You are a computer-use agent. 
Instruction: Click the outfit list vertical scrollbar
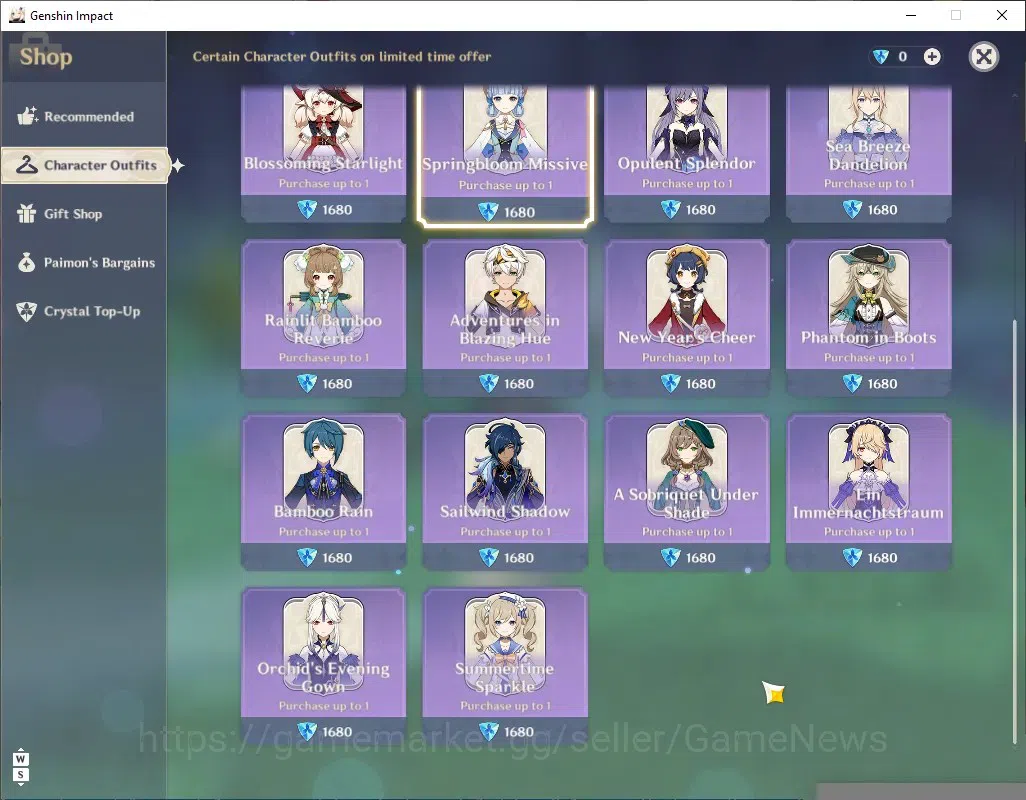click(x=1015, y=531)
